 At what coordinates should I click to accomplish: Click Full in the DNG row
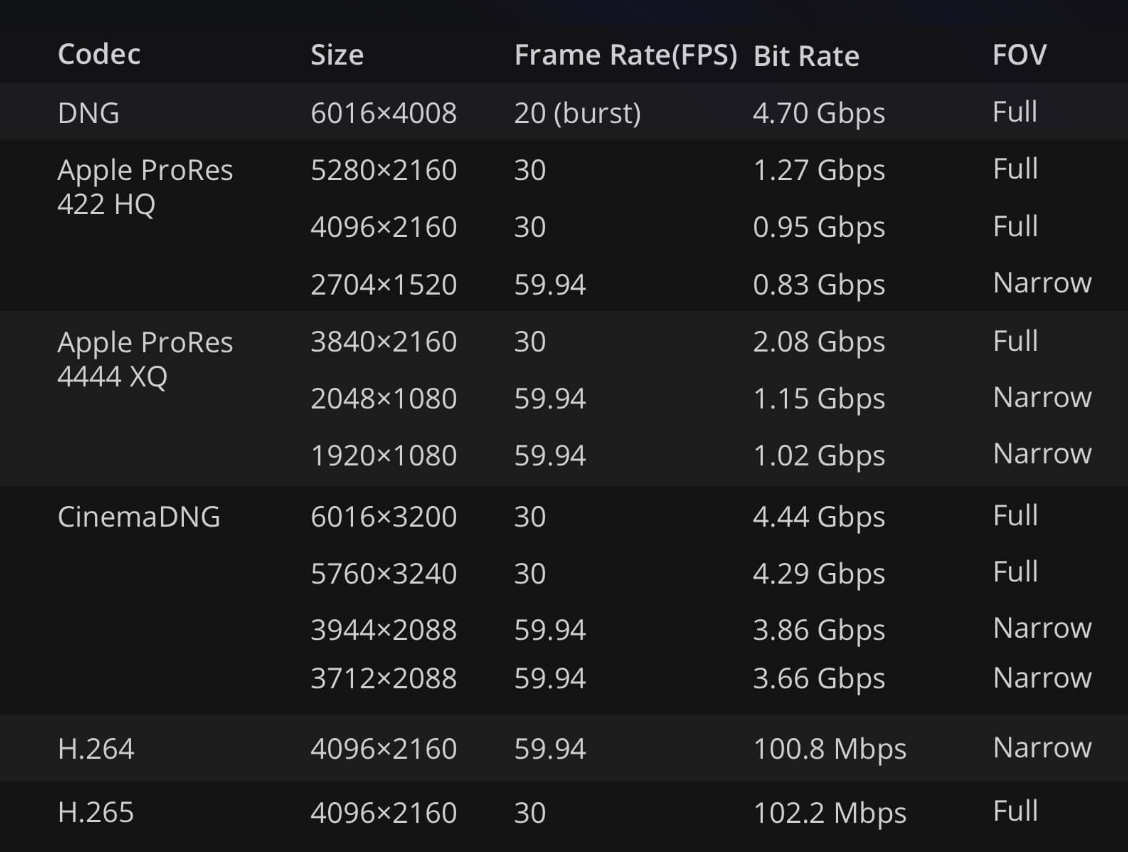[1015, 112]
